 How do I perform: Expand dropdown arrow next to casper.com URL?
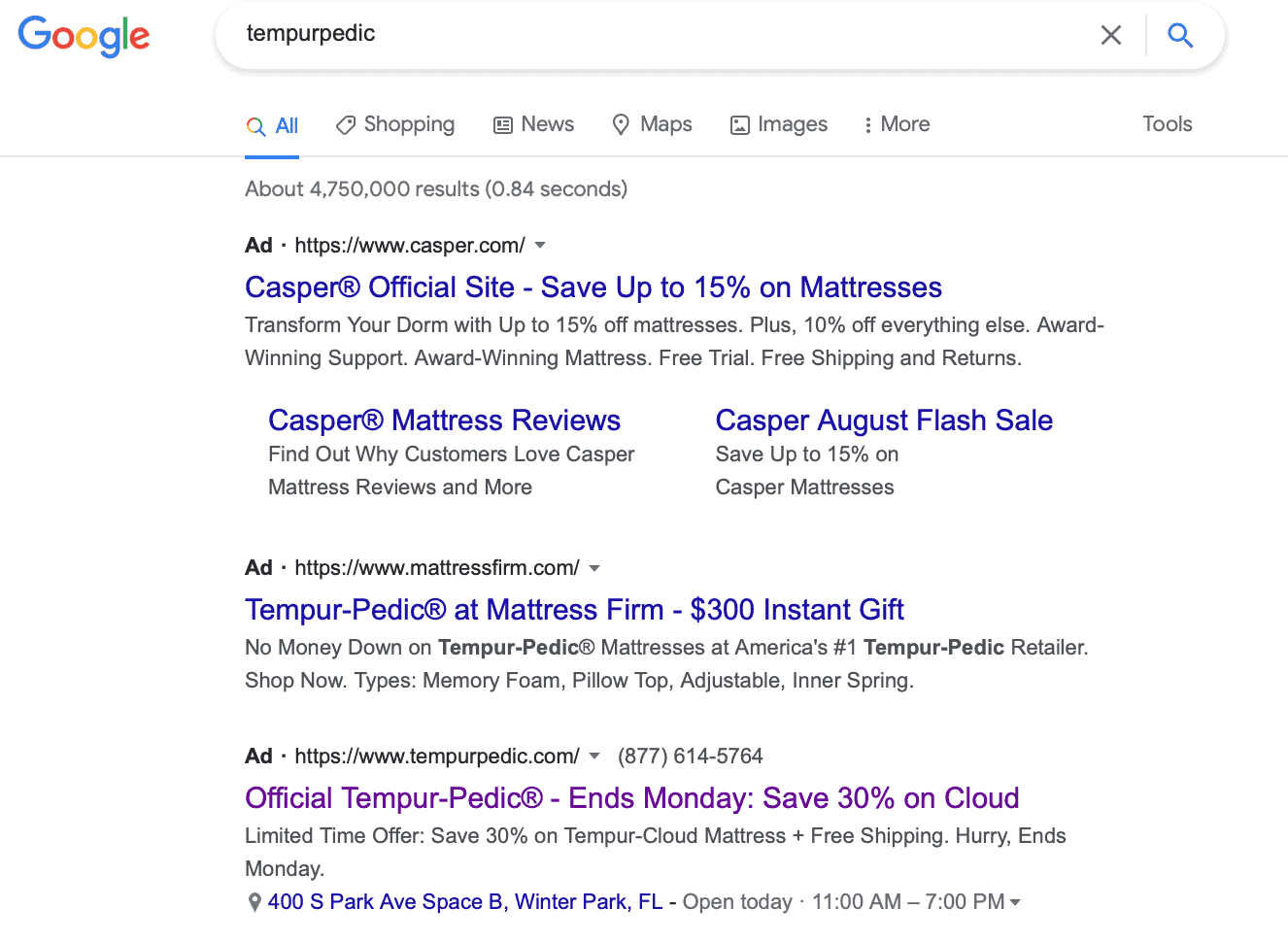click(540, 246)
